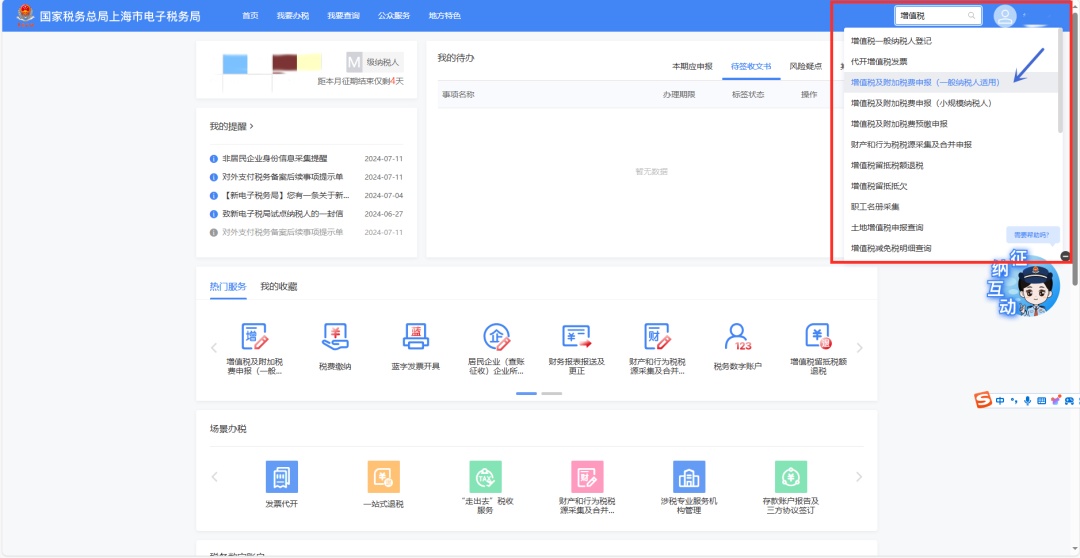The height and width of the screenshot is (558, 1080).
Task: Go to next page of 热门服务 carousel
Action: pos(859,348)
